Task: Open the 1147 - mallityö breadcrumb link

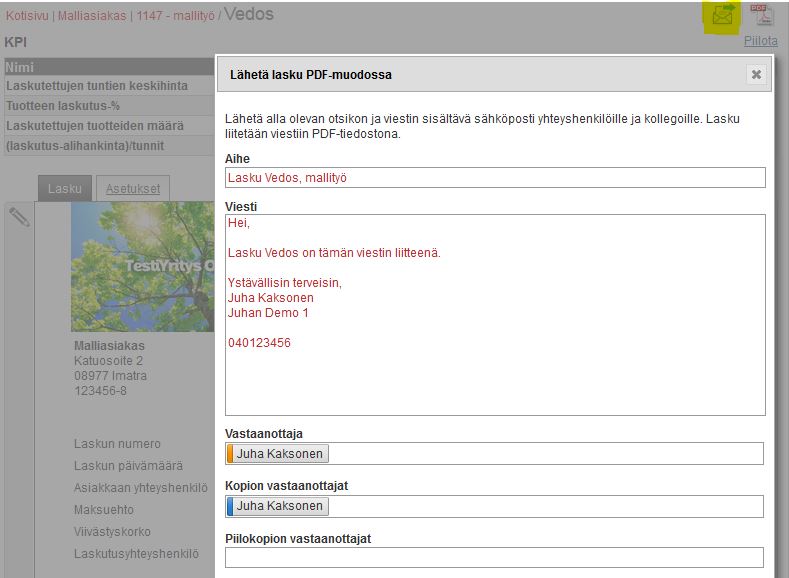Action: [x=176, y=16]
